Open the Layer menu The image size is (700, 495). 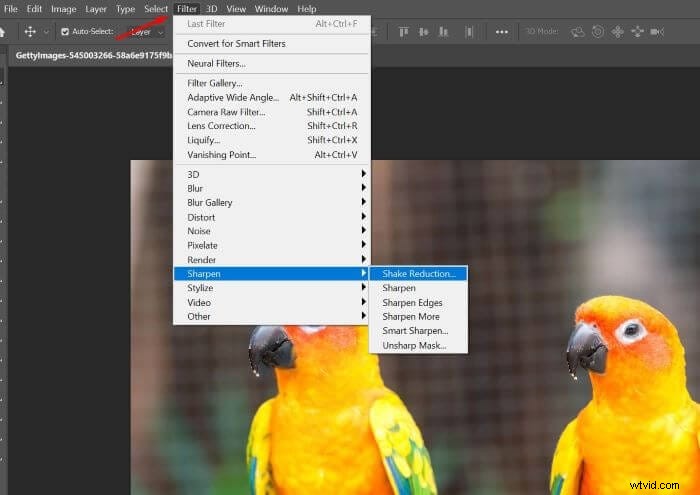click(x=96, y=8)
